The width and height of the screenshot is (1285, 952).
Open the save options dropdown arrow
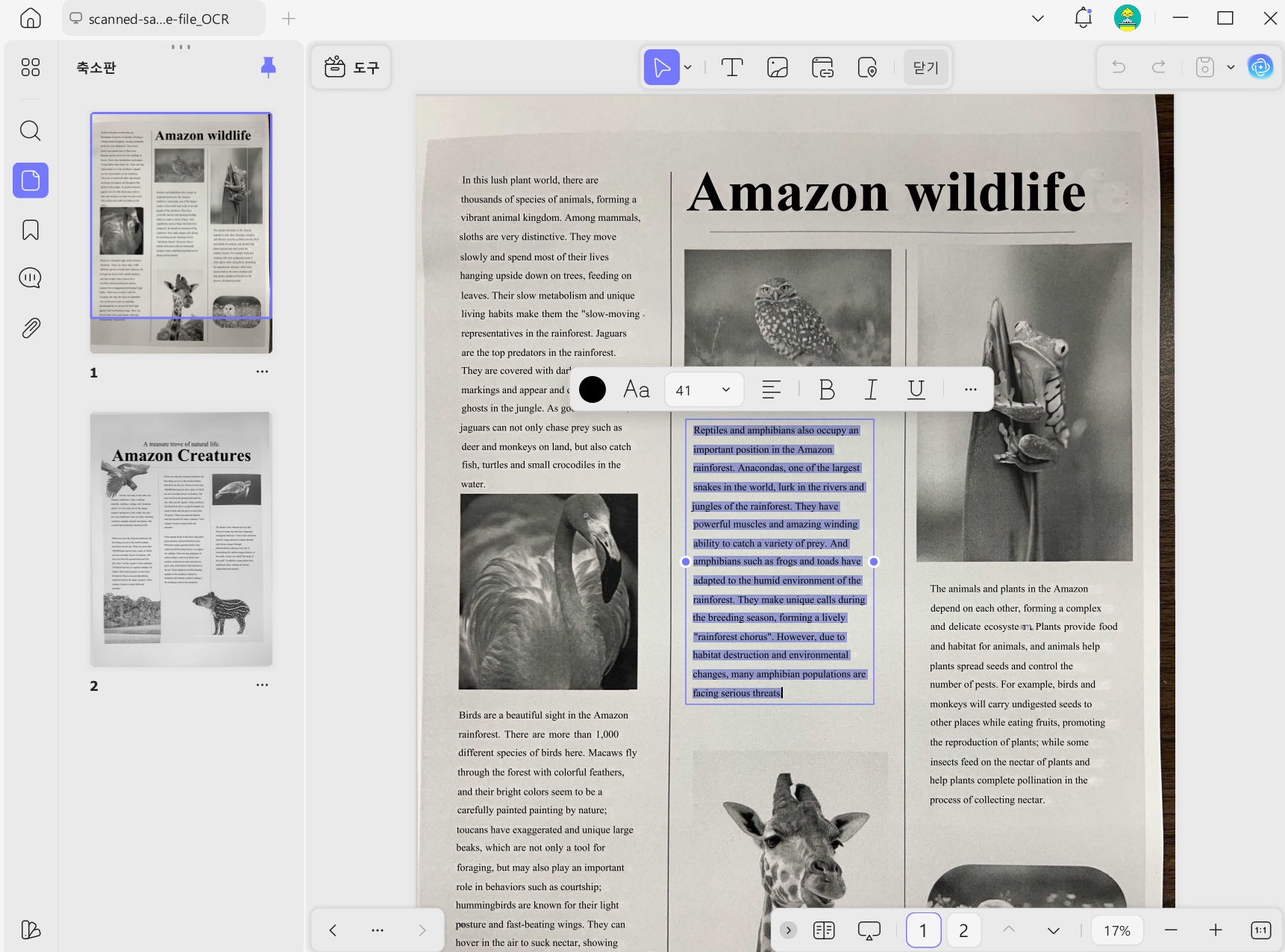coord(1231,67)
